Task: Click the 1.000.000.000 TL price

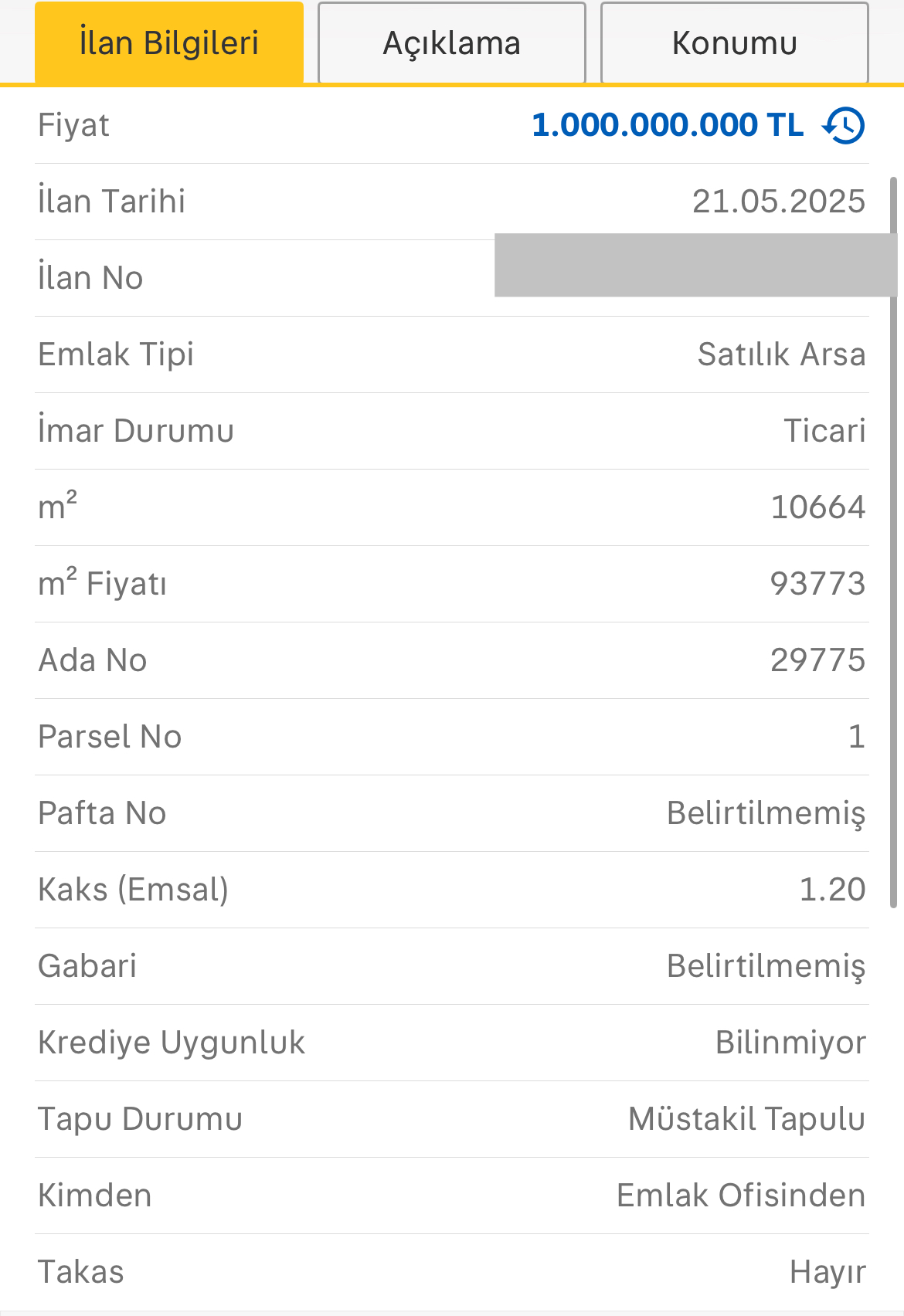Action: point(668,125)
